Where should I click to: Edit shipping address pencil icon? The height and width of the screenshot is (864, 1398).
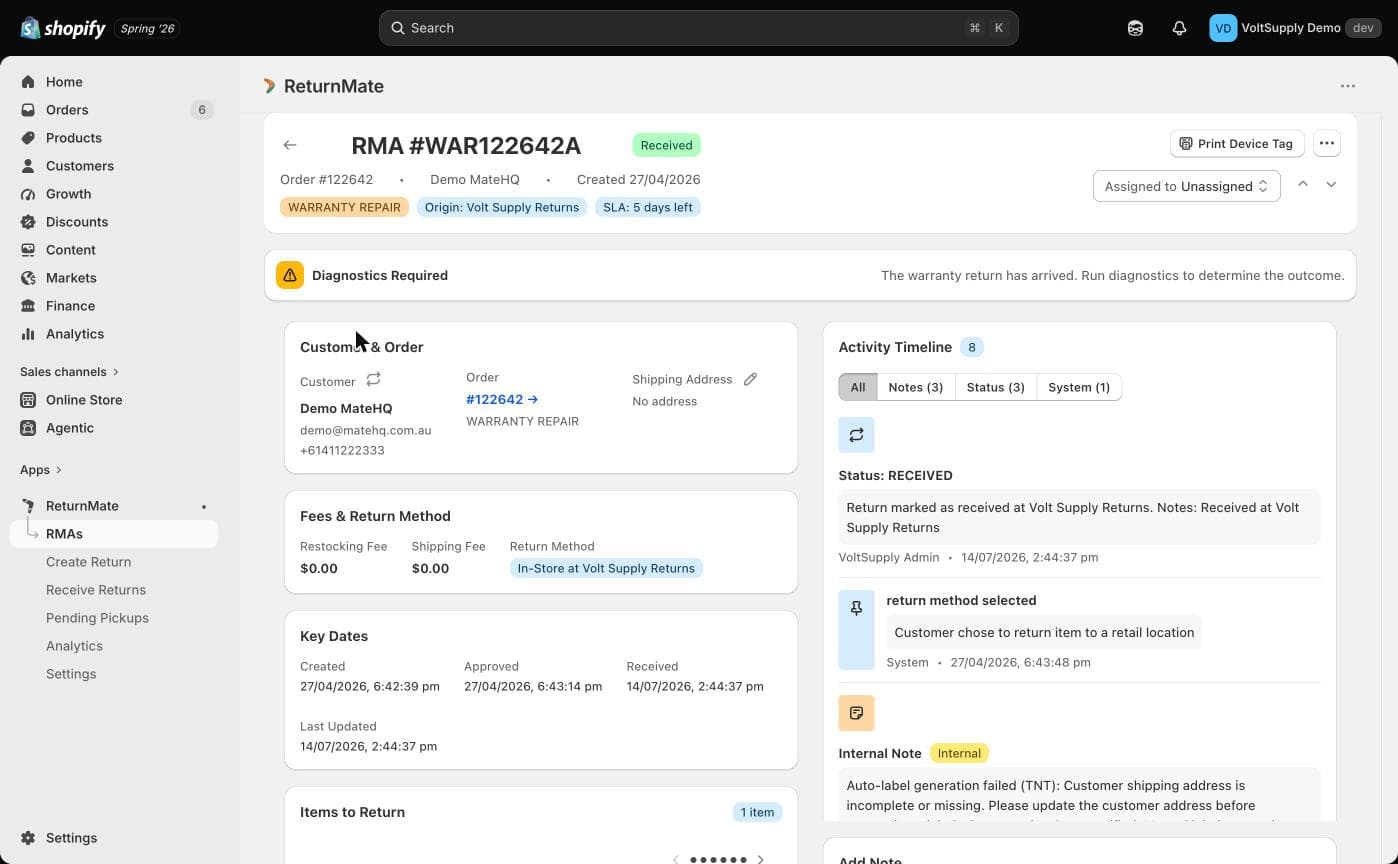coord(750,379)
